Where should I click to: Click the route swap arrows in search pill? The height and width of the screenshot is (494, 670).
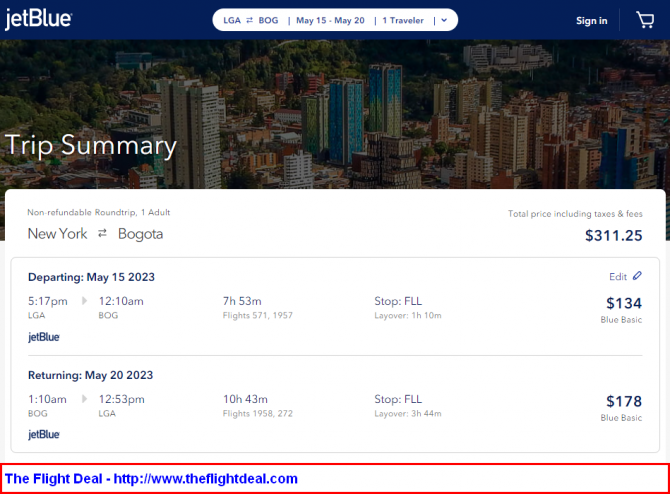[x=250, y=20]
